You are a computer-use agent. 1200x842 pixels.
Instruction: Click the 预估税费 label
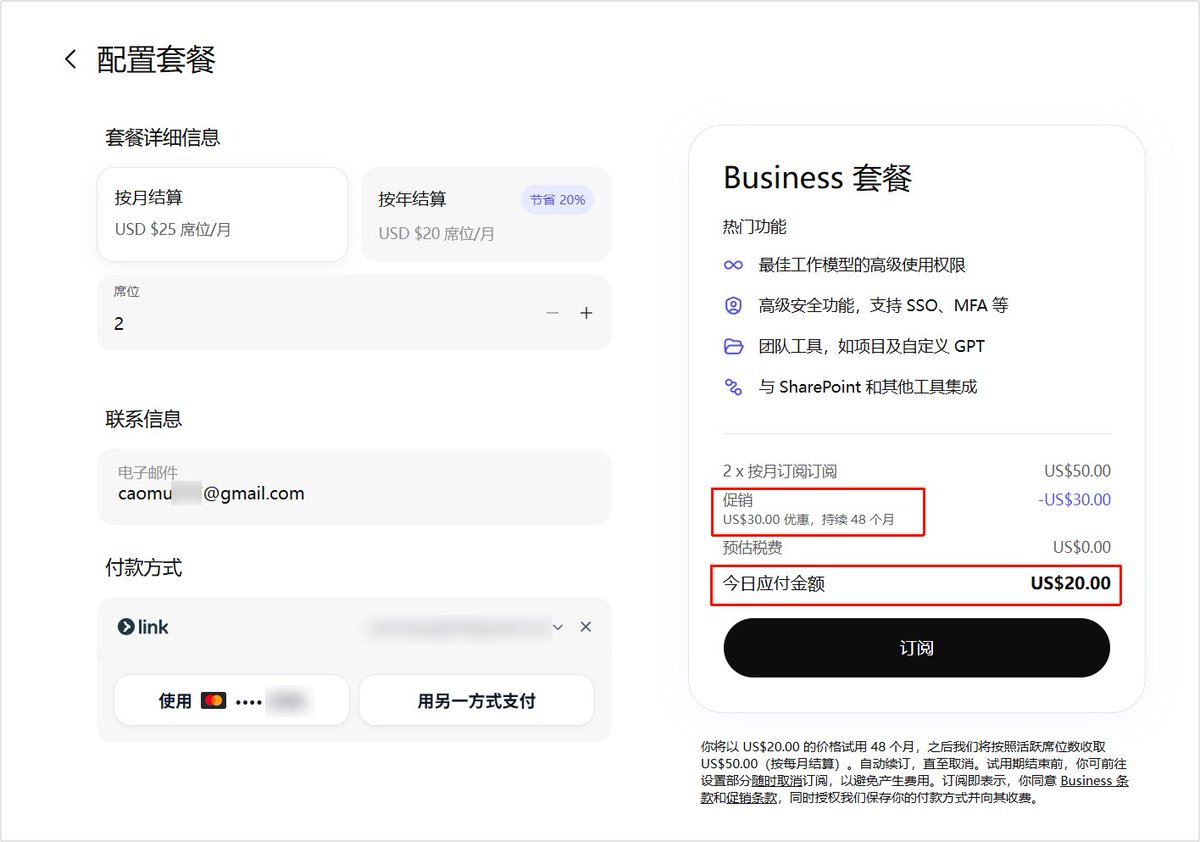(x=753, y=547)
